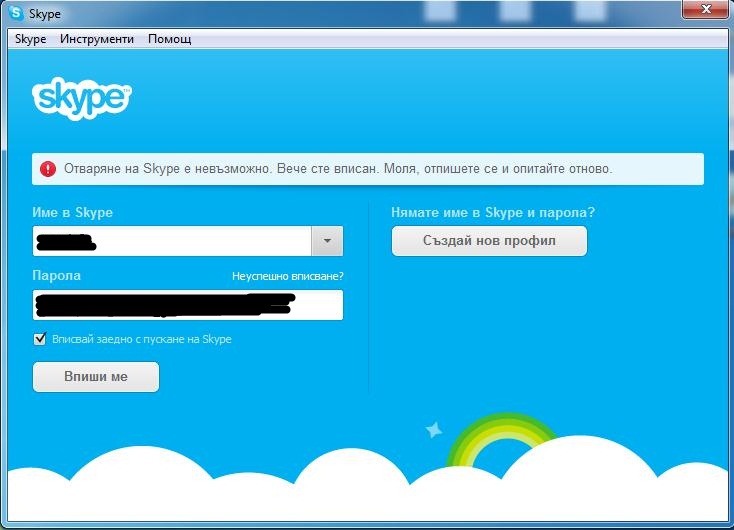Click the Впиши ме button

(x=96, y=376)
